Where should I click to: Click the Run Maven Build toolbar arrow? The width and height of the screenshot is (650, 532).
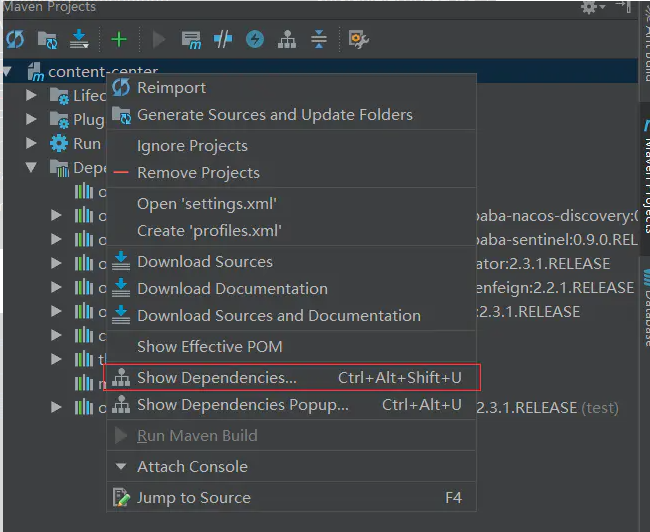(158, 40)
